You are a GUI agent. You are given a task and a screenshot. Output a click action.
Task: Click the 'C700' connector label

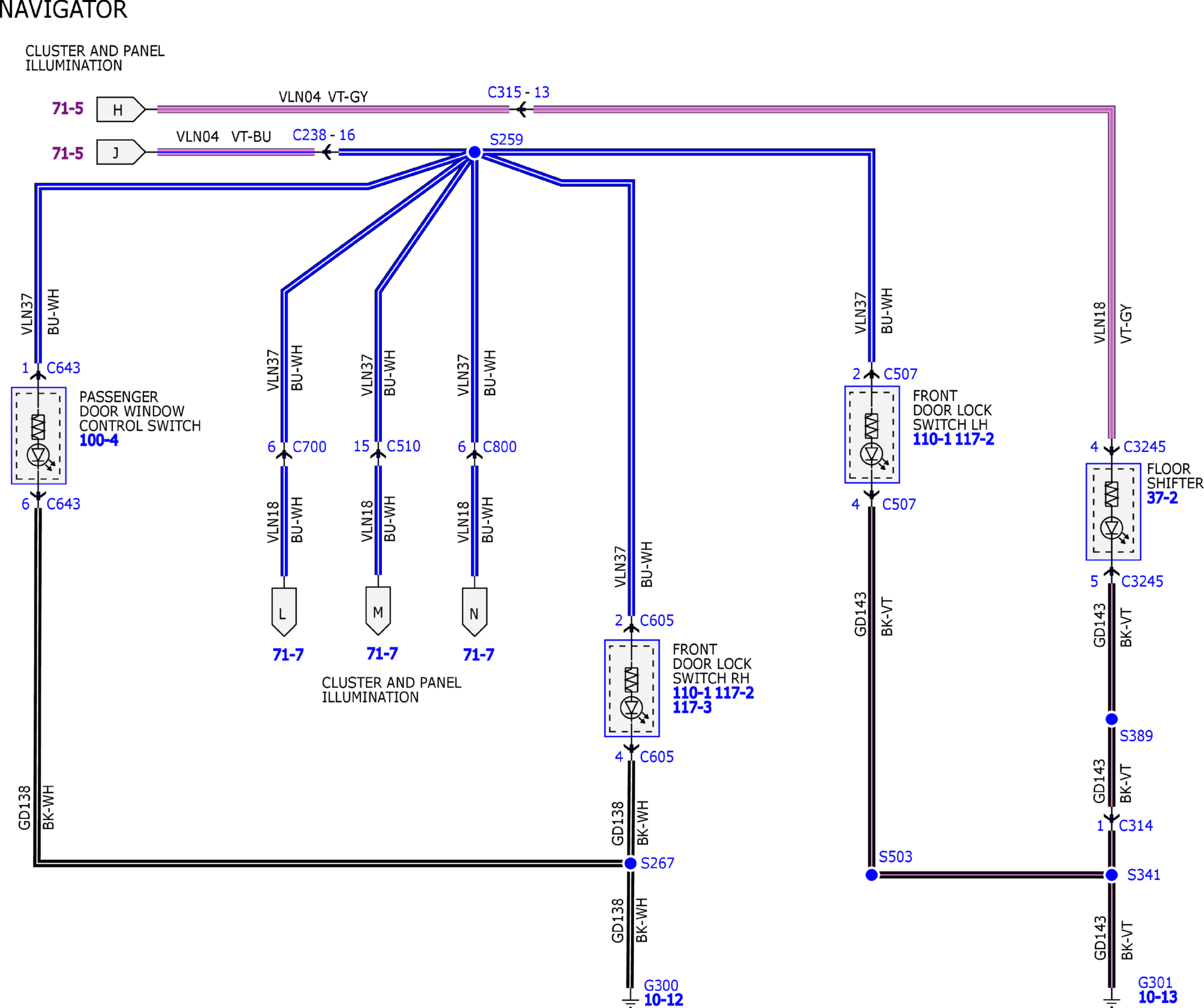click(309, 447)
